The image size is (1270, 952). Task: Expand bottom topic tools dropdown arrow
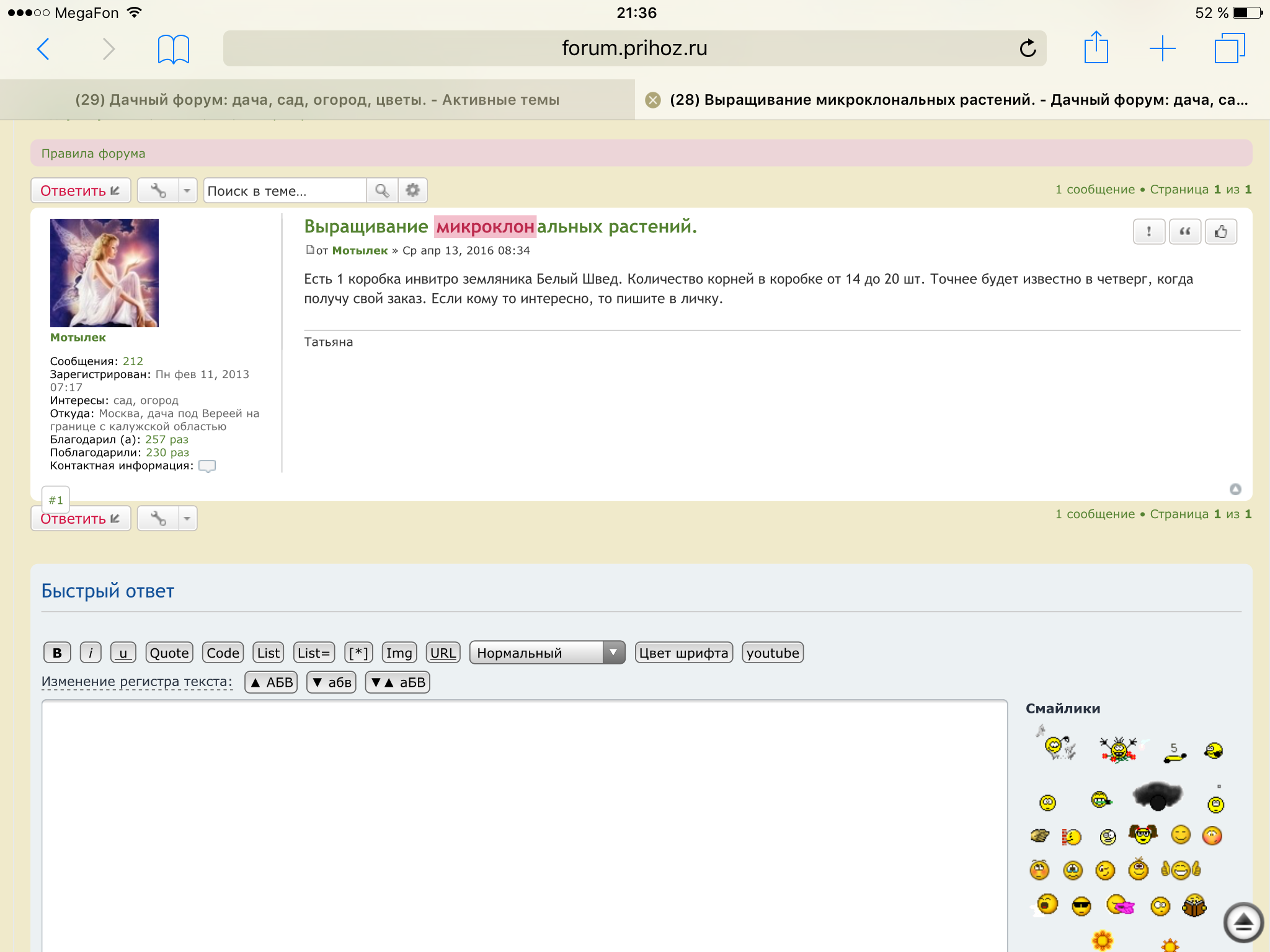click(187, 518)
